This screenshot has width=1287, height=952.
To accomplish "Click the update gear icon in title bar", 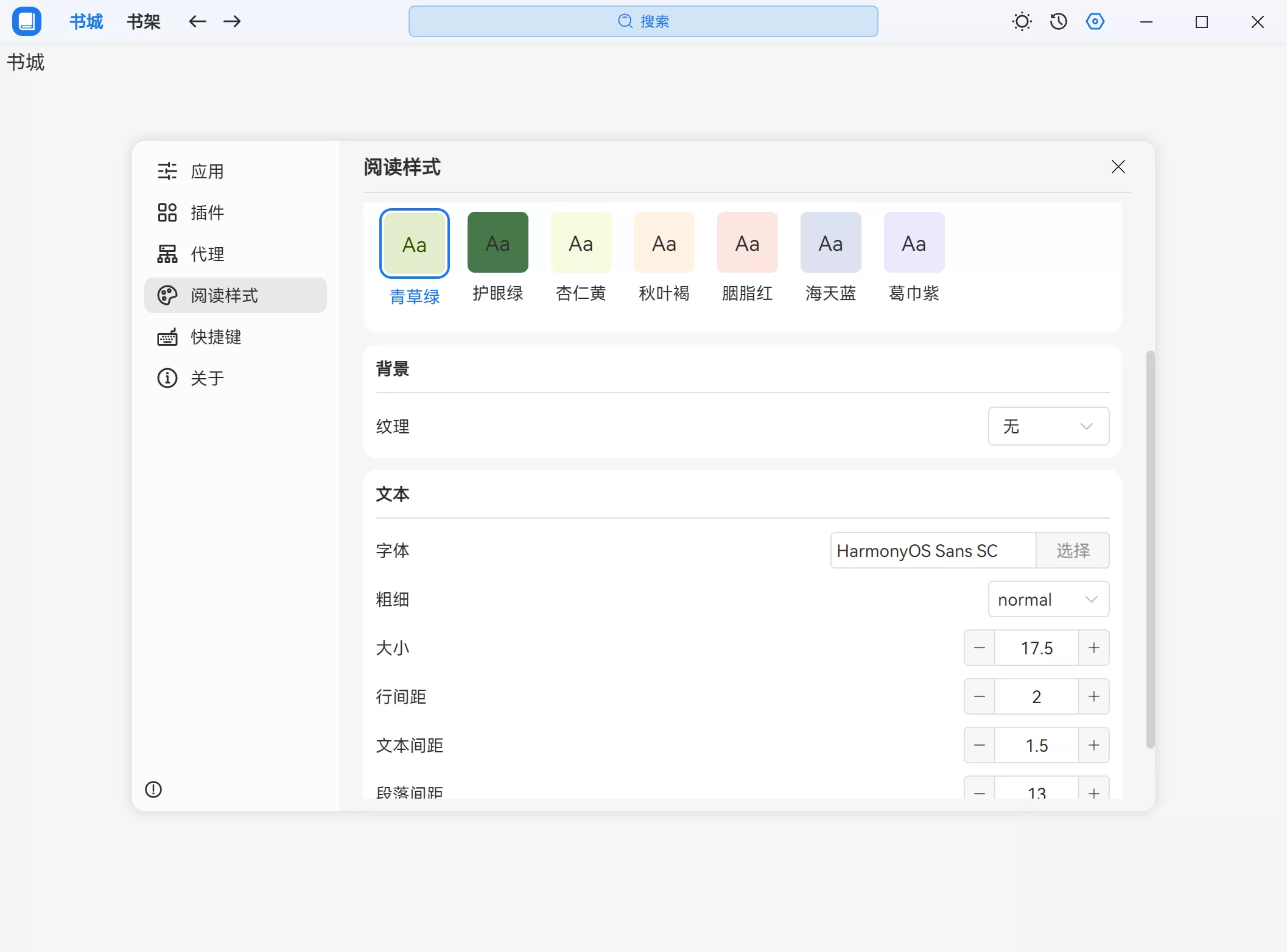I will pos(1095,21).
